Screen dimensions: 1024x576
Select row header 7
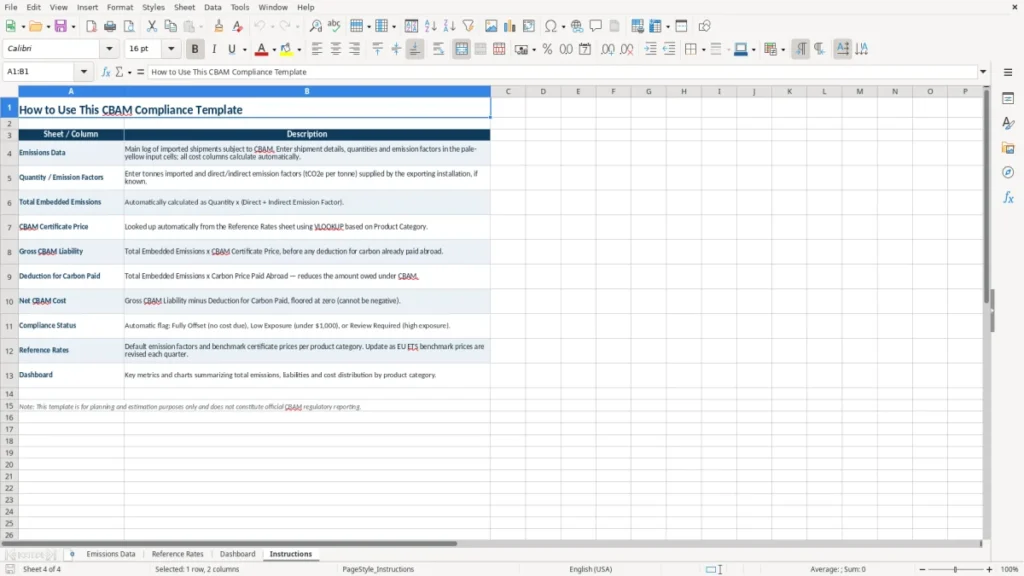click(x=9, y=227)
